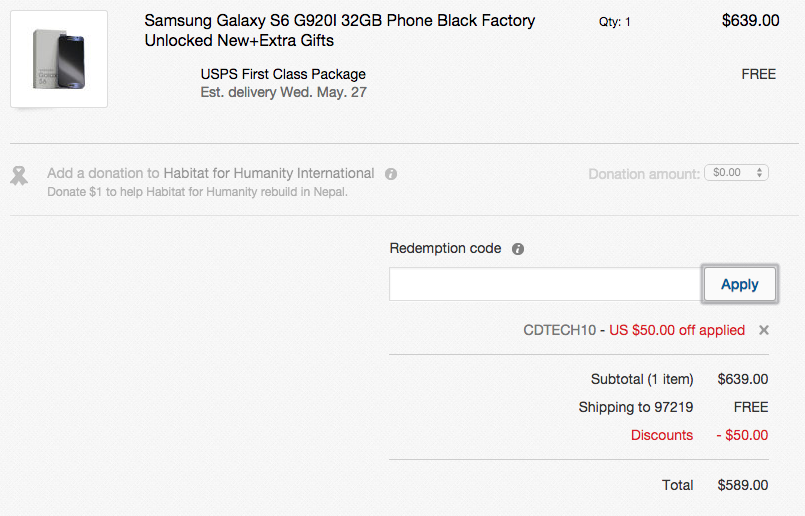The image size is (805, 516).
Task: Click the Samsung Galaxy S6 product thumbnail
Action: [59, 58]
